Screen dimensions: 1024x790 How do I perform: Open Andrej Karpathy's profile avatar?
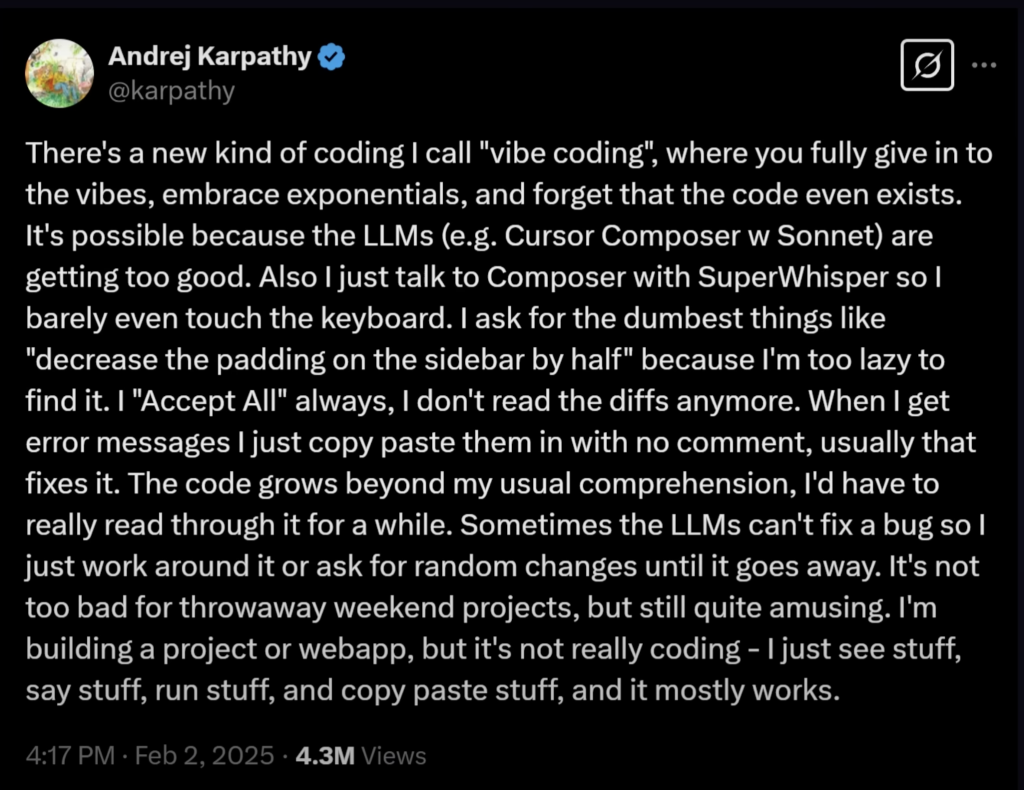tap(59, 73)
